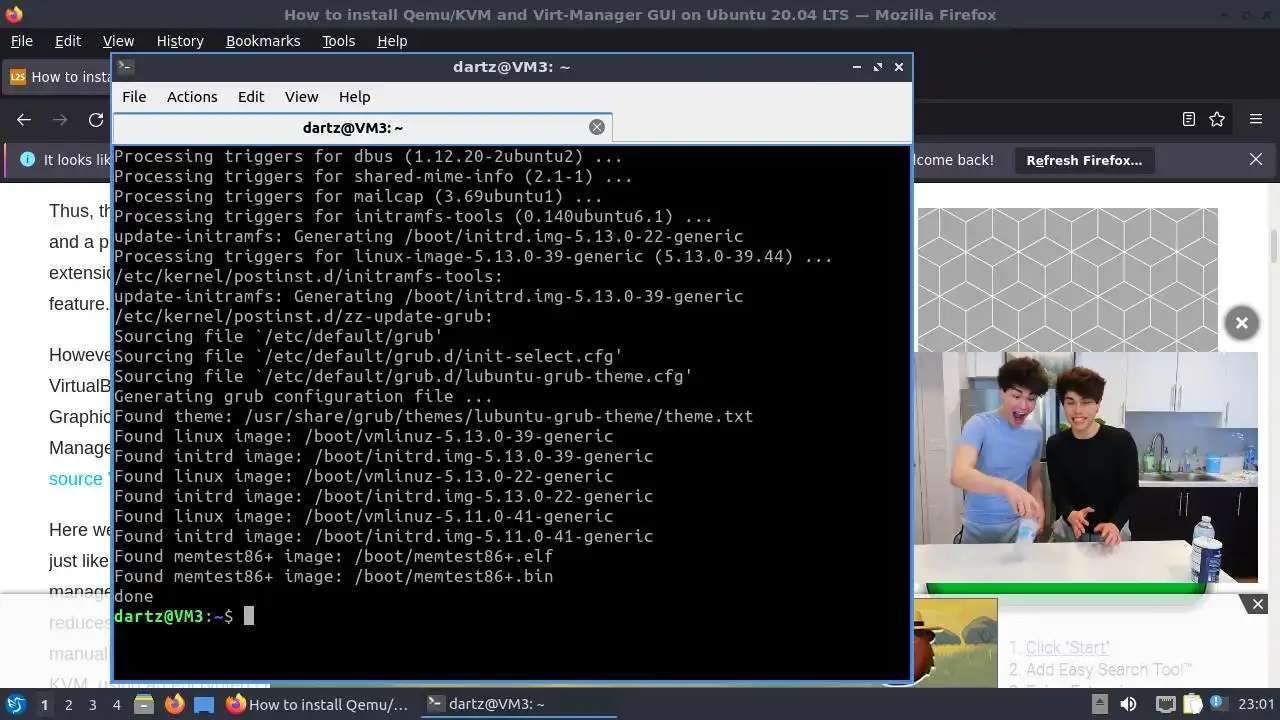
Task: Activate dartz@VM3 terminal taskbar entry
Action: tap(516, 704)
